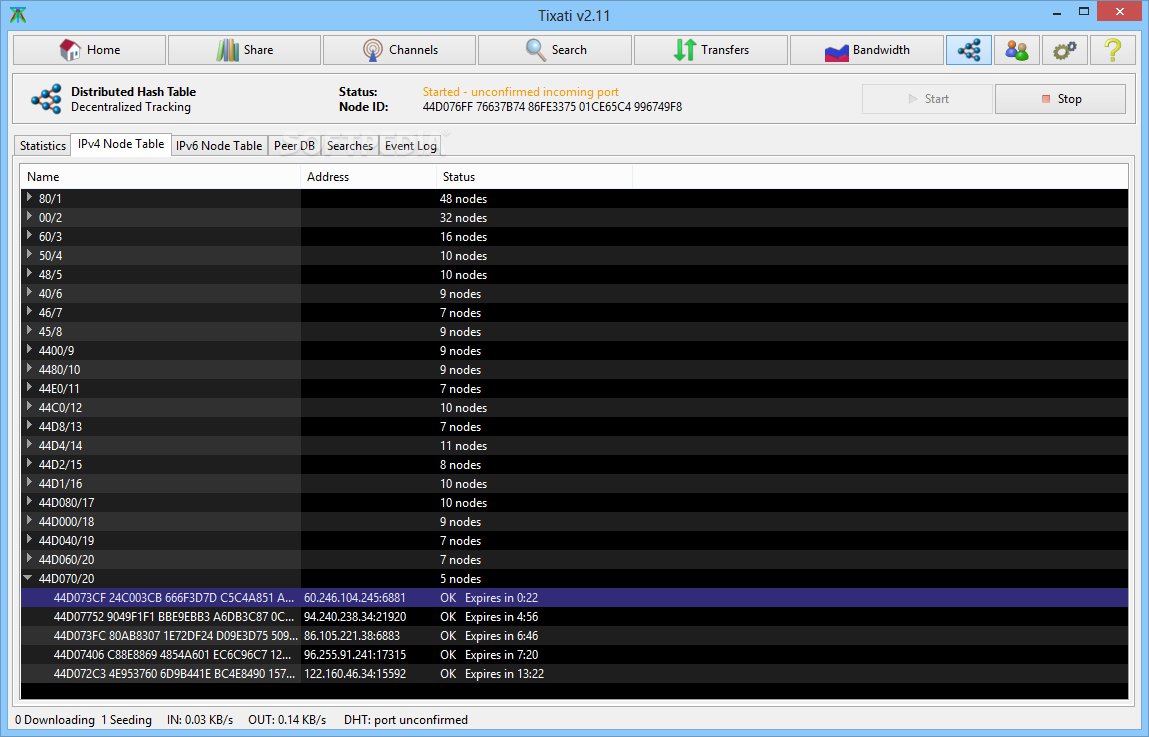The image size is (1149, 737).
Task: Sort by Name column header
Action: click(x=160, y=177)
